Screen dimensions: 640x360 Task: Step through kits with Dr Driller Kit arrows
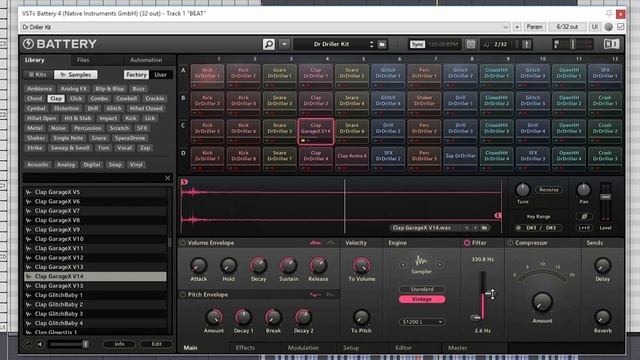371,44
